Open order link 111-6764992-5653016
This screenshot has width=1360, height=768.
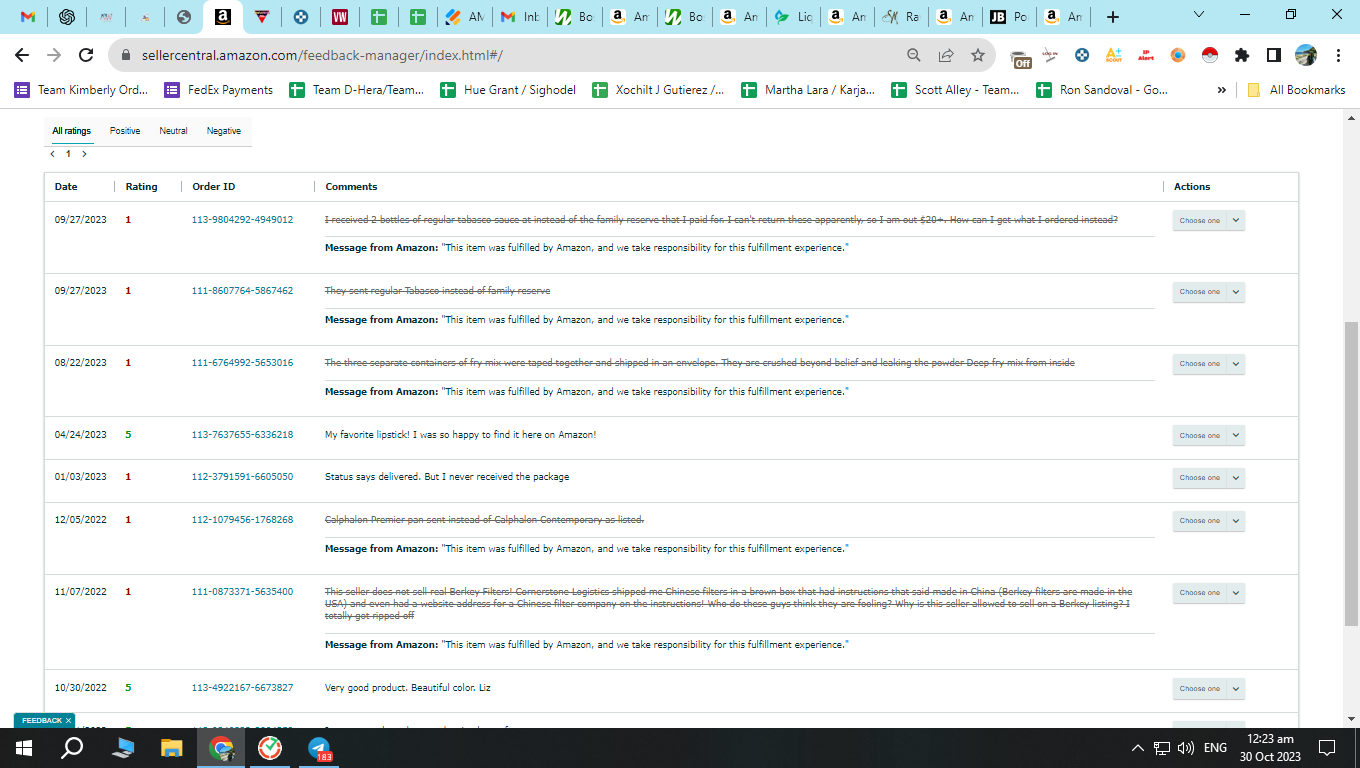click(x=242, y=363)
